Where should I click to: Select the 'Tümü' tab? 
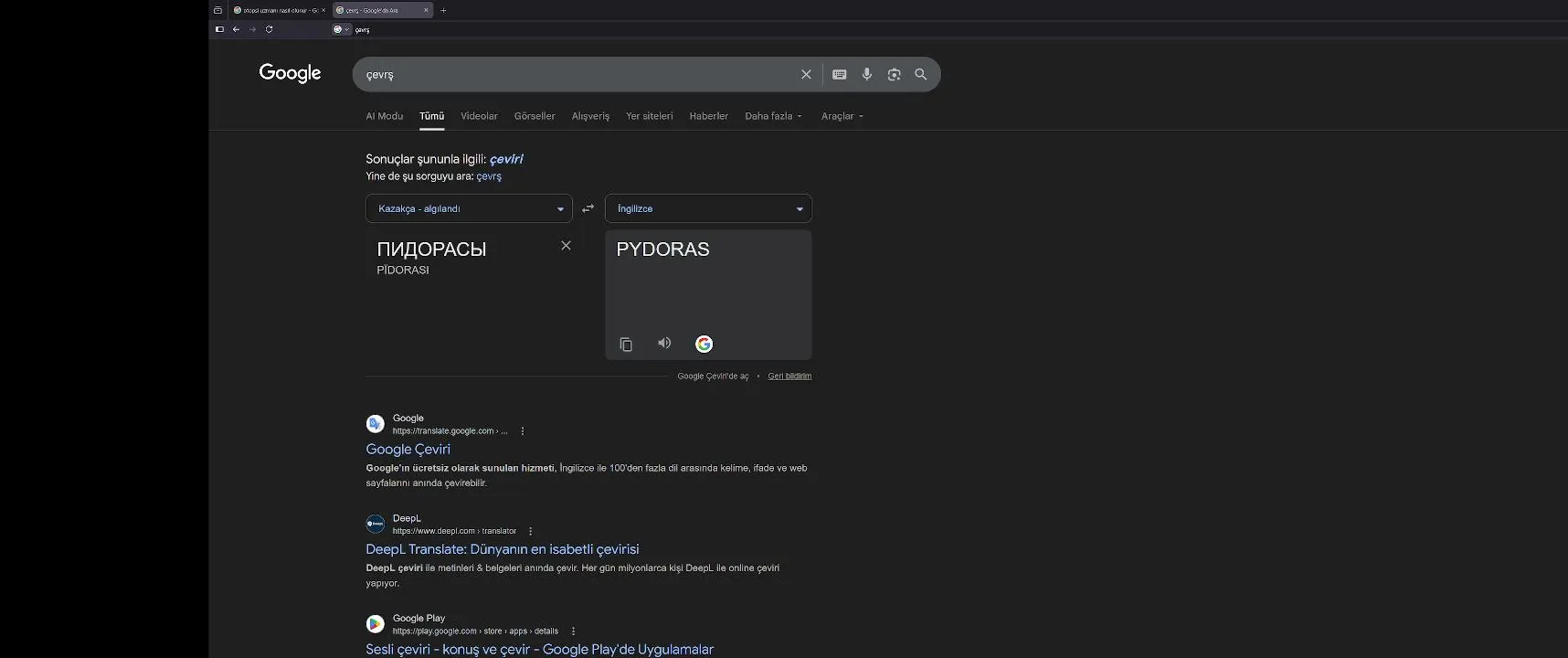point(431,116)
